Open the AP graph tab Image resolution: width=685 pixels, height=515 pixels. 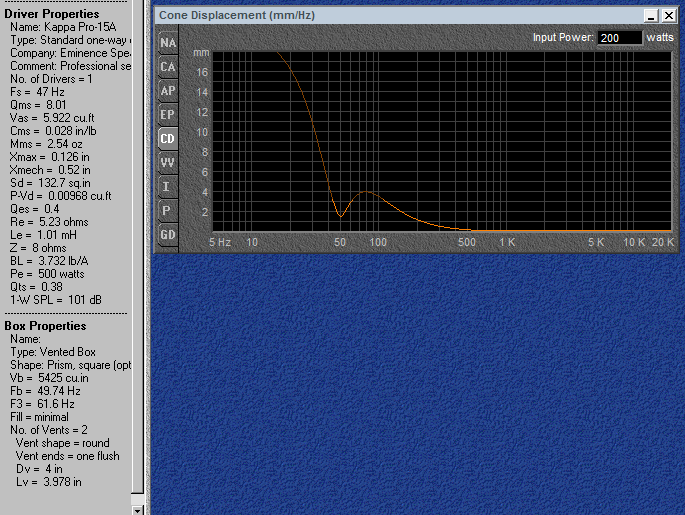(x=168, y=91)
